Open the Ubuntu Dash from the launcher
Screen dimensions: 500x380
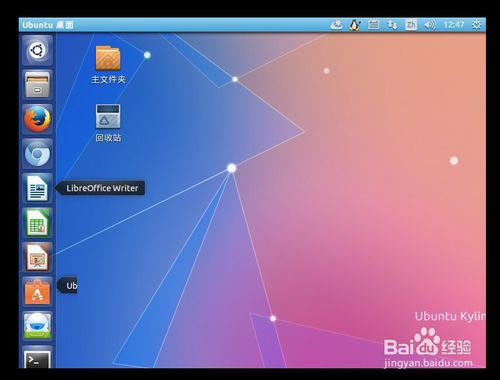point(37,51)
